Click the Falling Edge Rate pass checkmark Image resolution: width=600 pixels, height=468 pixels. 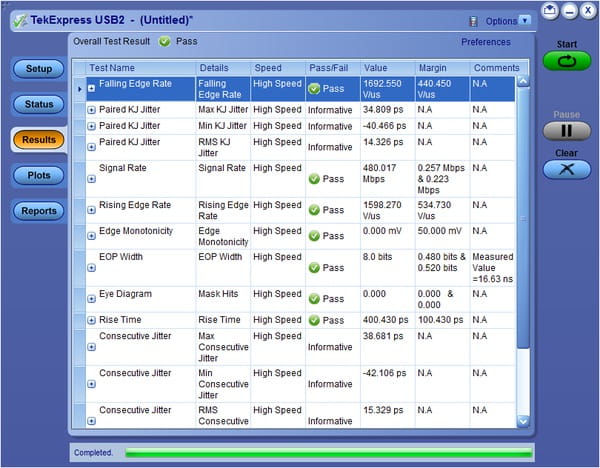click(x=314, y=89)
